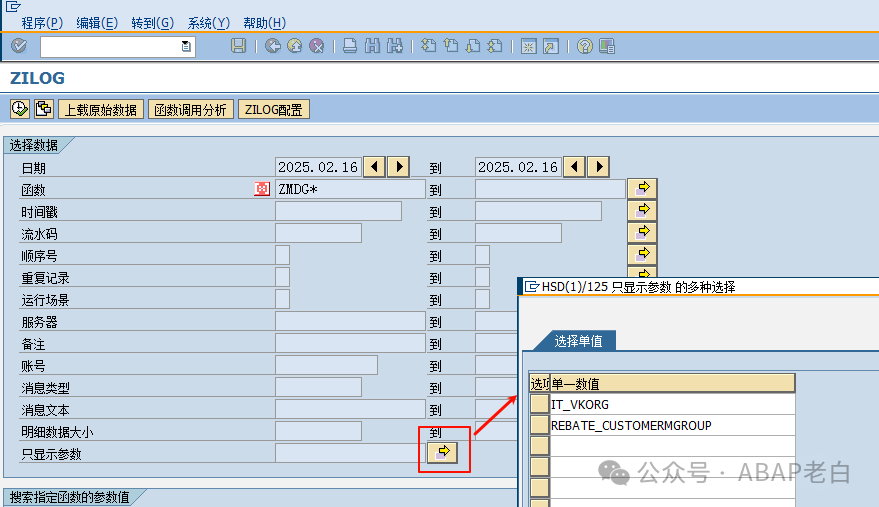Image resolution: width=879 pixels, height=507 pixels.
Task: Click the 消息文本 from input field
Action: coord(350,409)
